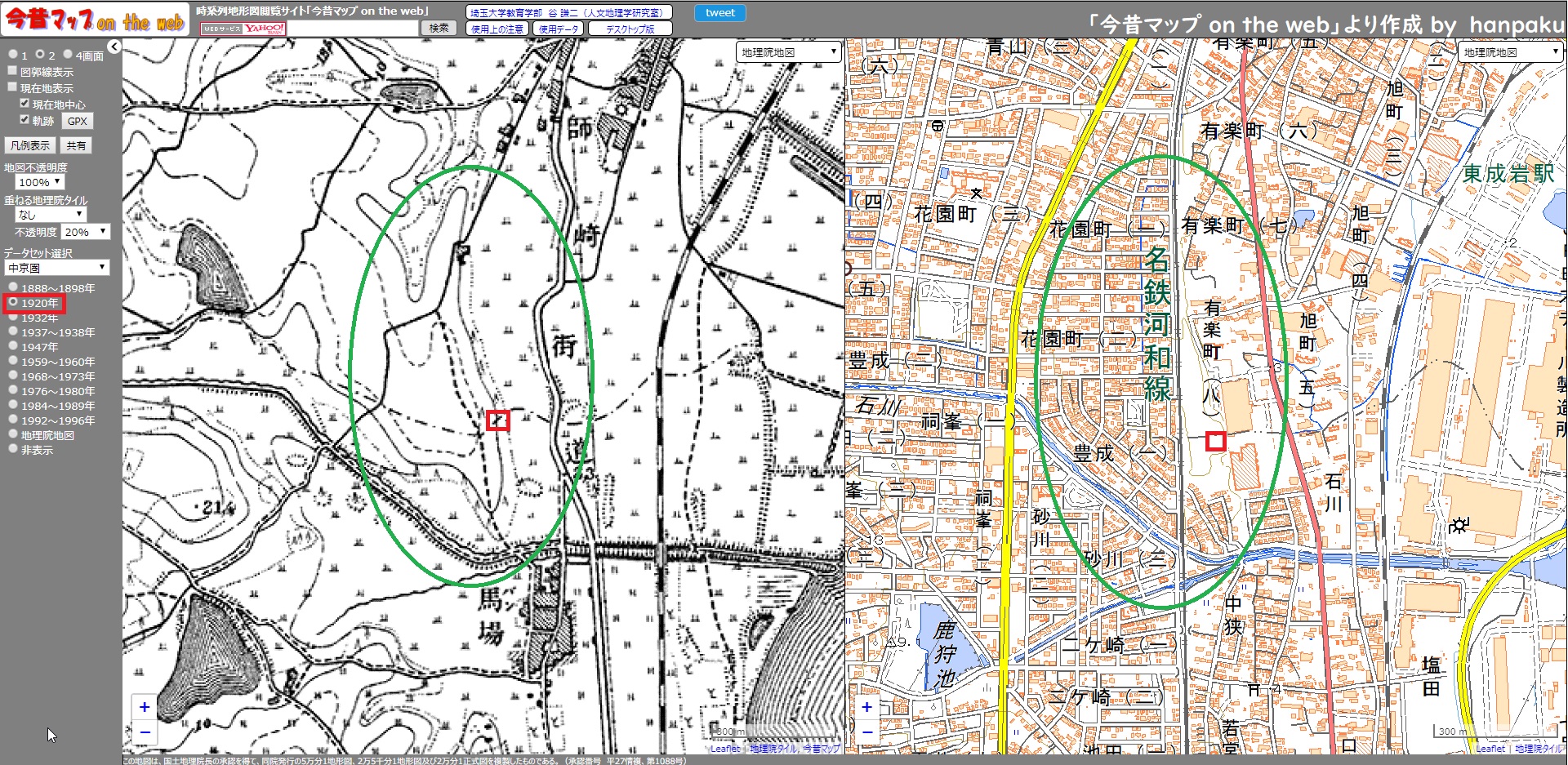
Task: Click the 共有 share button
Action: point(76,145)
